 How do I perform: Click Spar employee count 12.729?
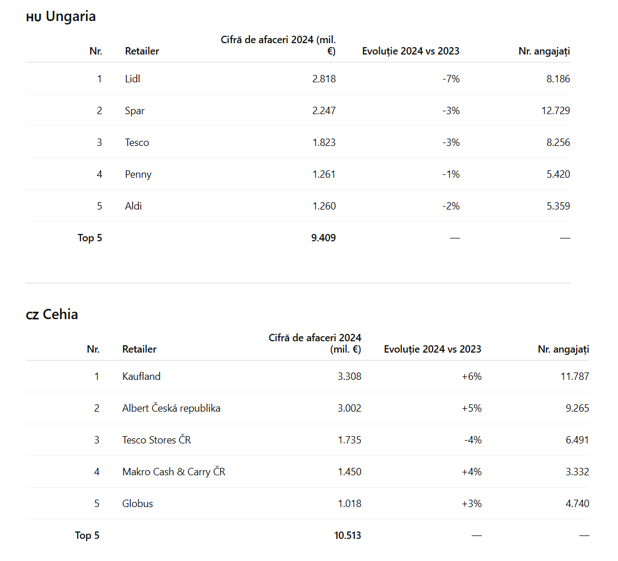point(556,110)
